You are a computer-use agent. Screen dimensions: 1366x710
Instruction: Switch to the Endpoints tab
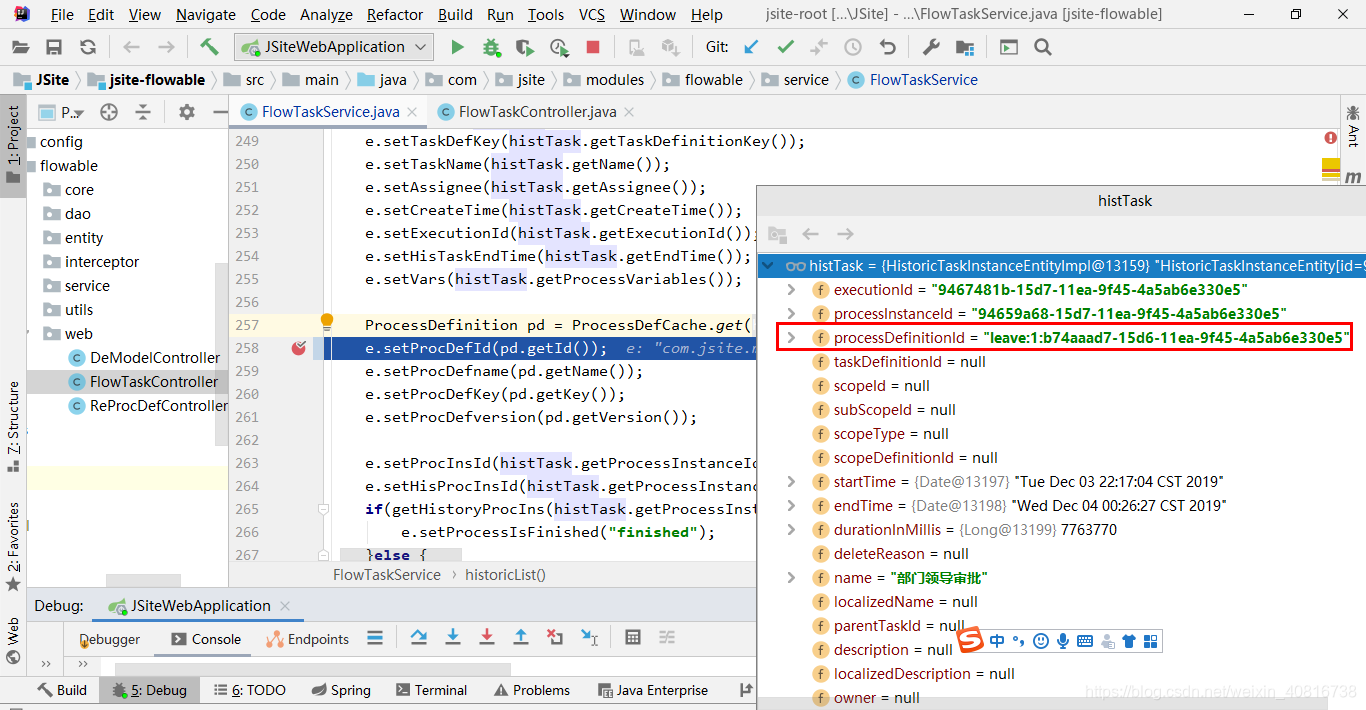307,639
